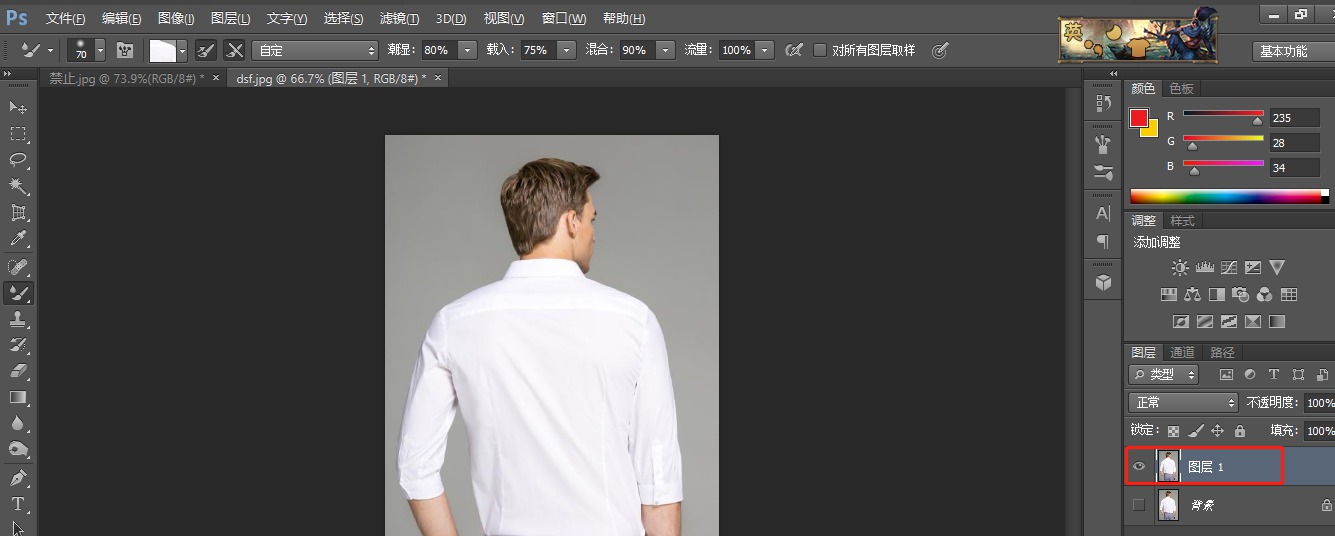The image size is (1335, 536).
Task: Open the 自定 brush combination dropdown
Action: click(x=315, y=50)
